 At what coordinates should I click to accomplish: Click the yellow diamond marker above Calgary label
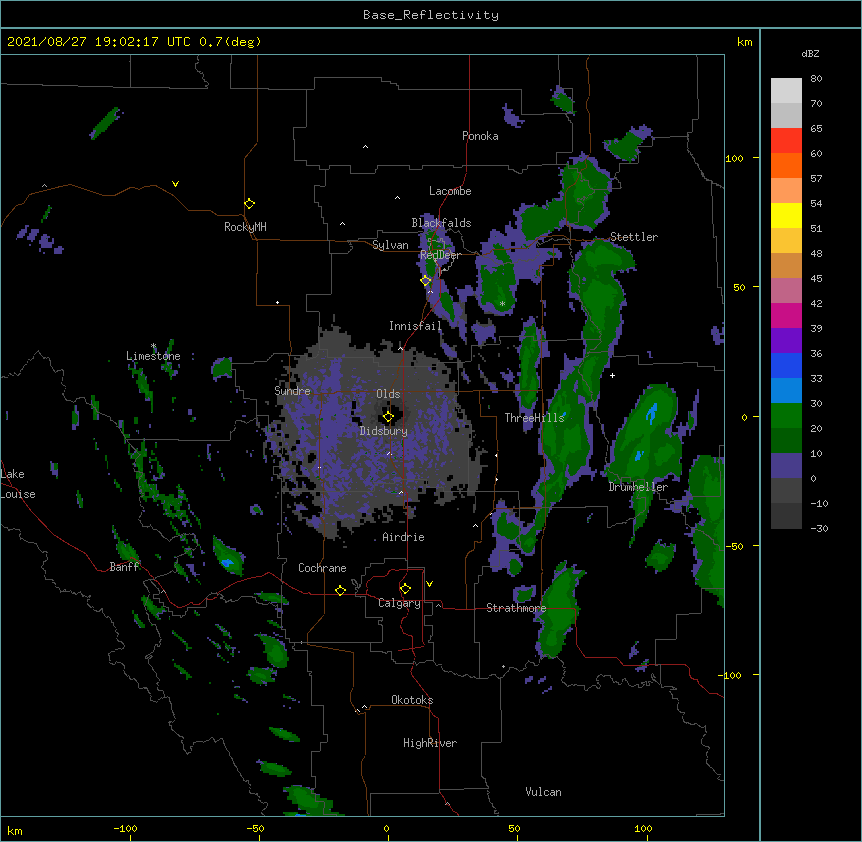point(405,589)
